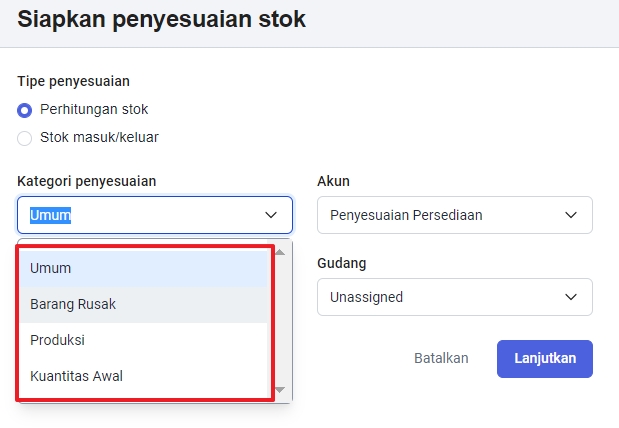Select the Perhitungan stok radio button

25,109
